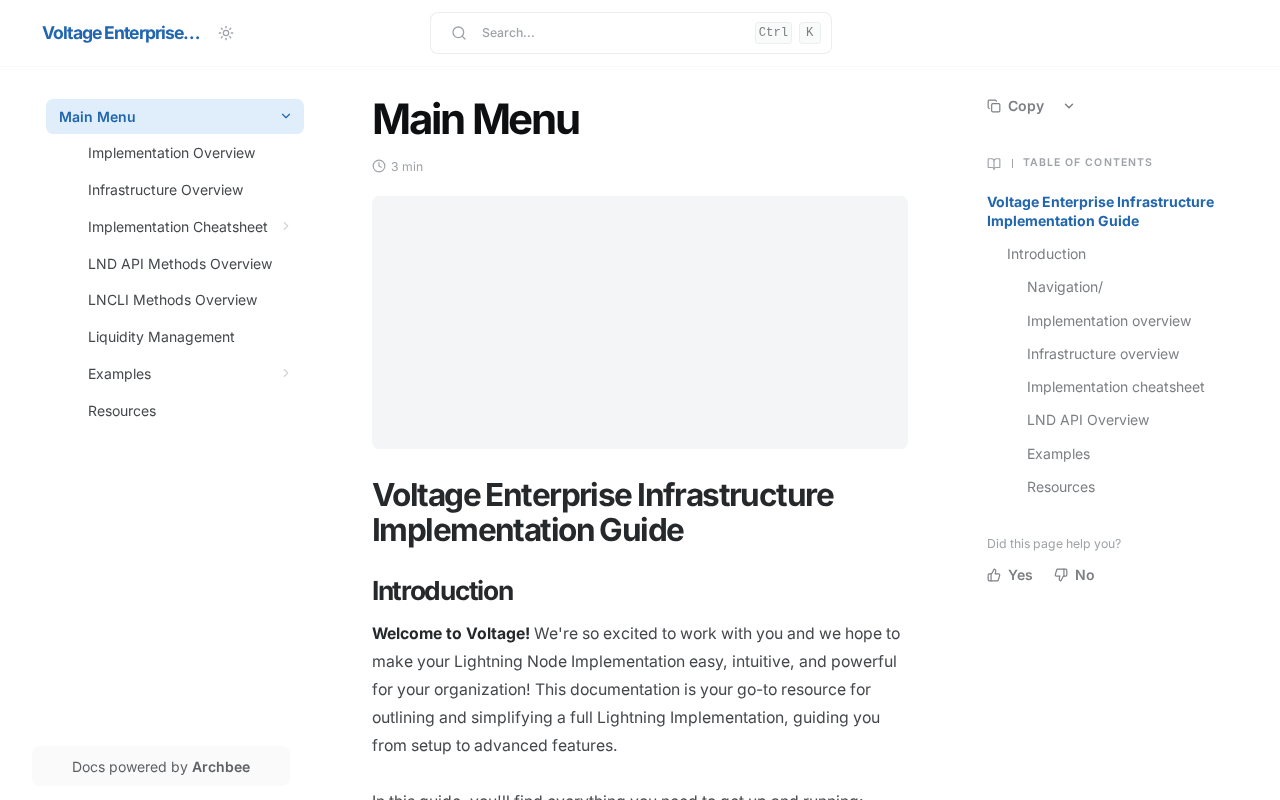
Task: Click the thumbs-down No icon
Action: pos(1061,575)
